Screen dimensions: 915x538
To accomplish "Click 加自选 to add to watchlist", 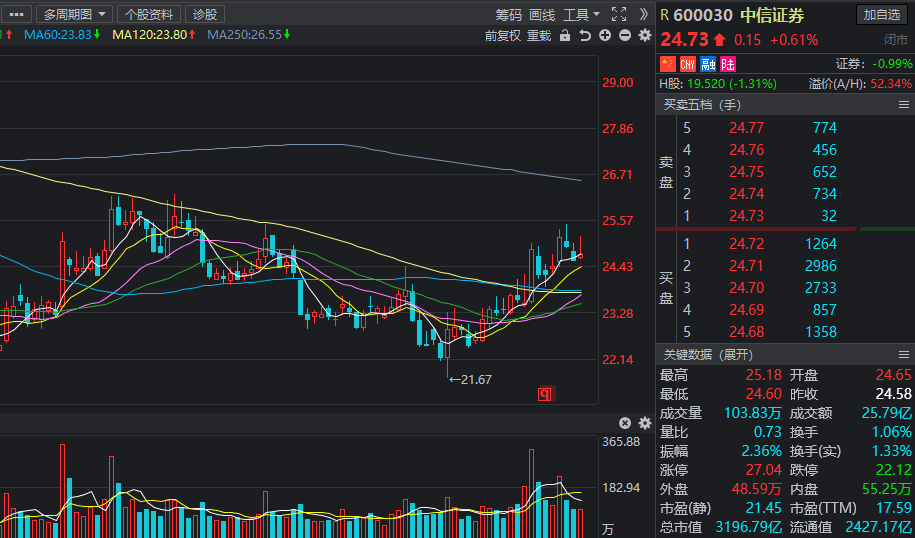I will pyautogui.click(x=883, y=15).
